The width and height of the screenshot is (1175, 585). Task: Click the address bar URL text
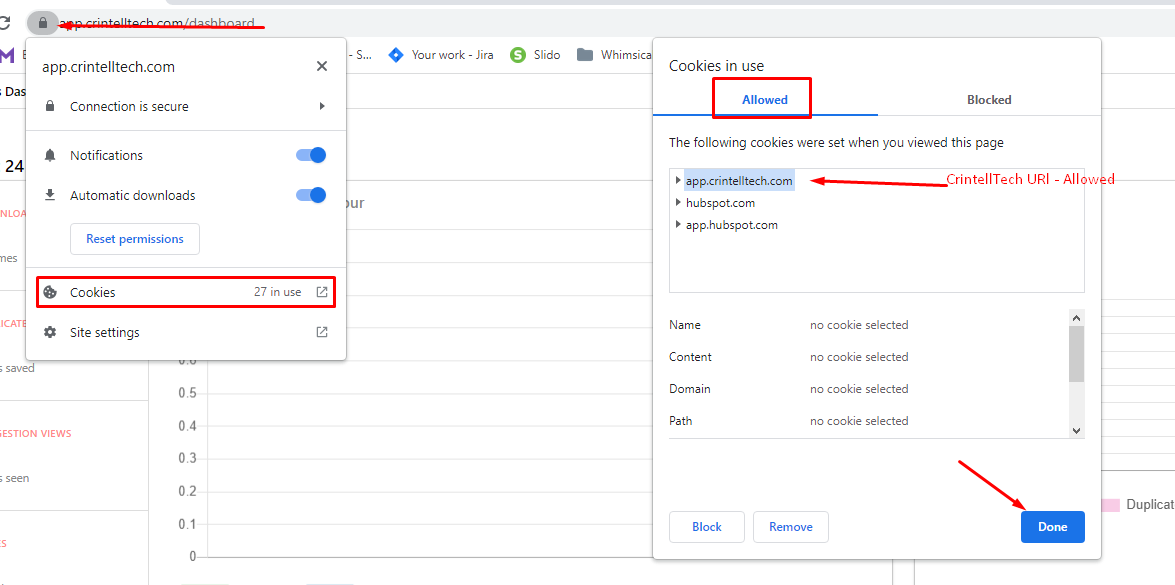pos(157,23)
